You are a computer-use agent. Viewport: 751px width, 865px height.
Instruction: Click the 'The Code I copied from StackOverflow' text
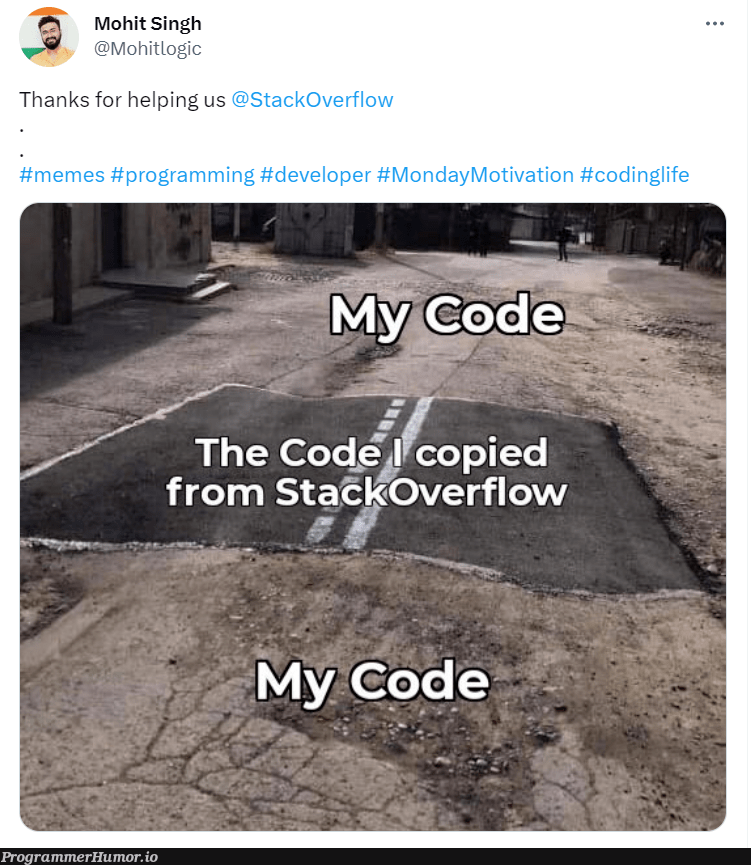pyautogui.click(x=376, y=472)
